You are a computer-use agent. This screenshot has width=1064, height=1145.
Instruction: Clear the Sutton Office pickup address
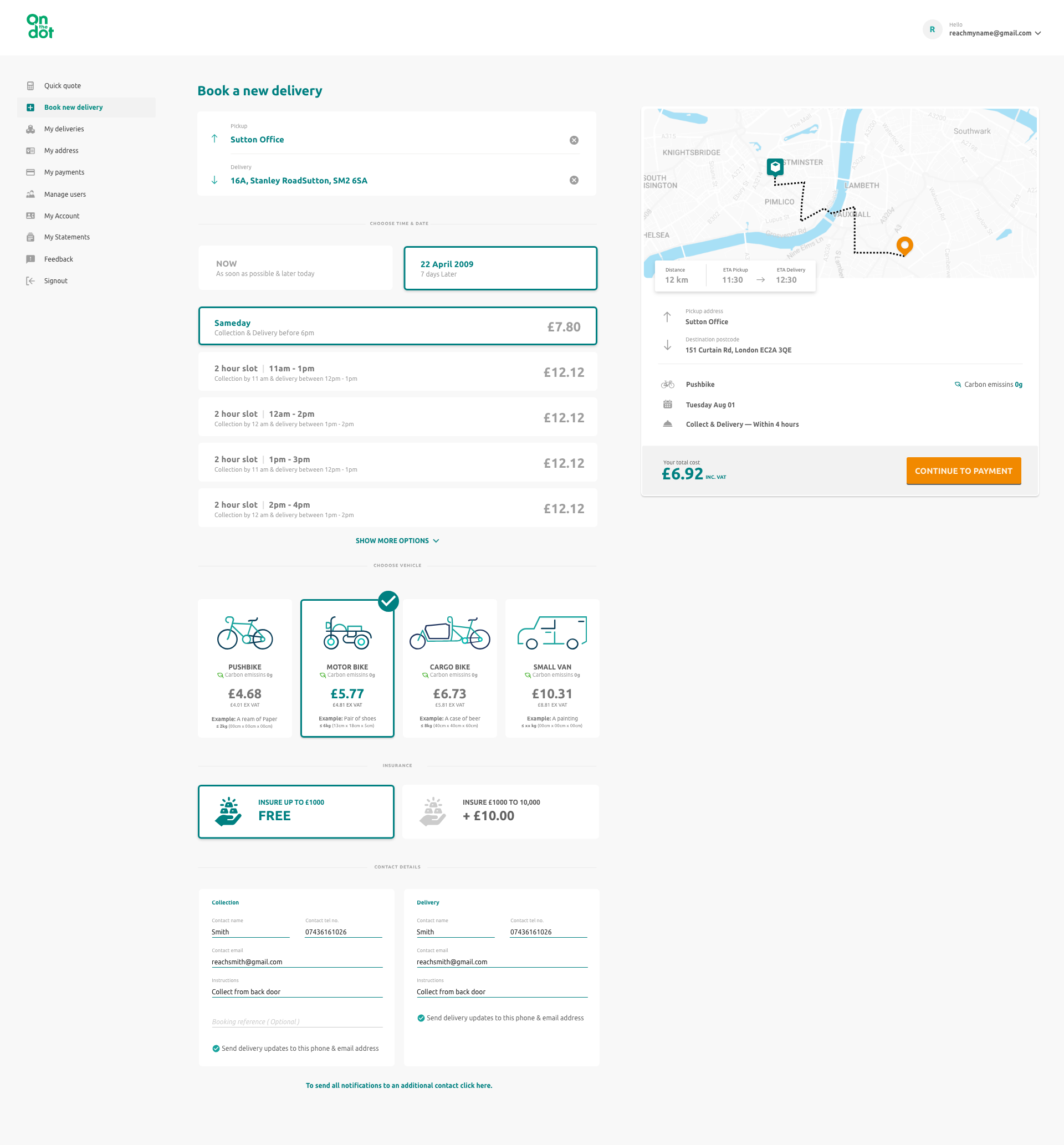pos(574,140)
